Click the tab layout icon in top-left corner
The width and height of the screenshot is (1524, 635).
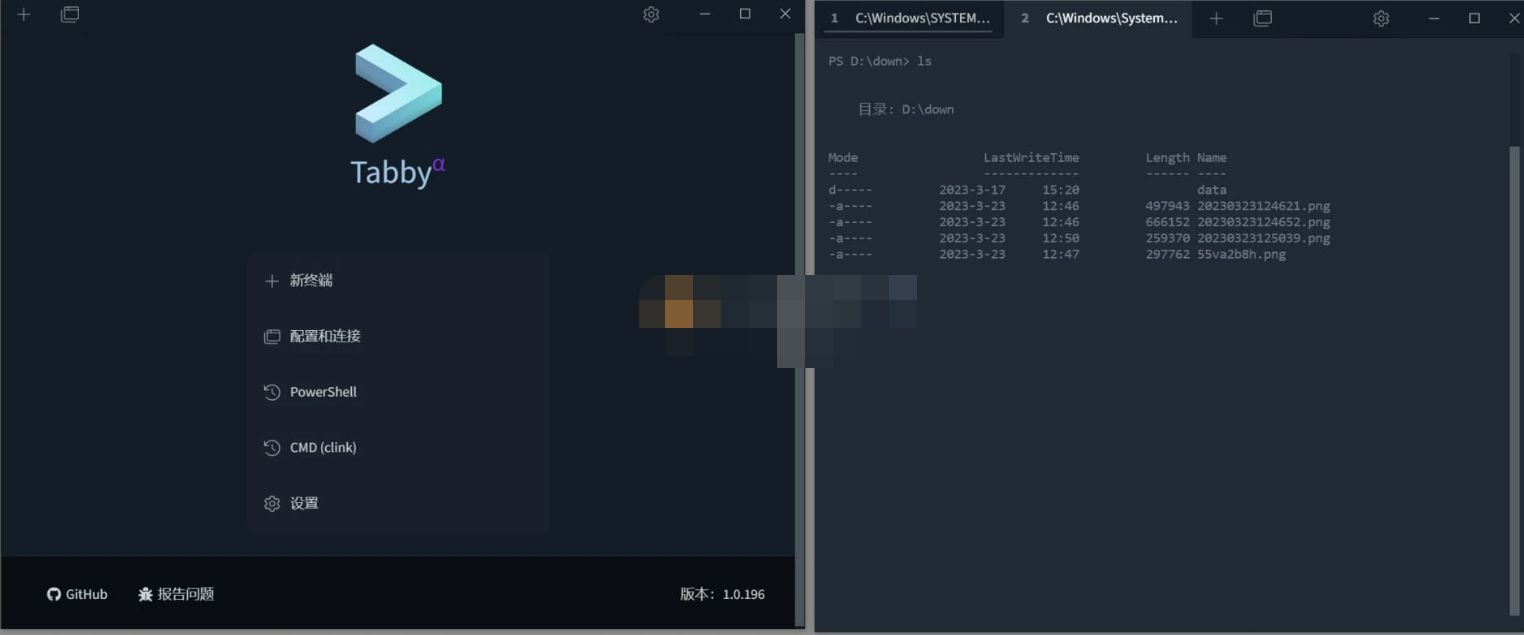pos(69,14)
